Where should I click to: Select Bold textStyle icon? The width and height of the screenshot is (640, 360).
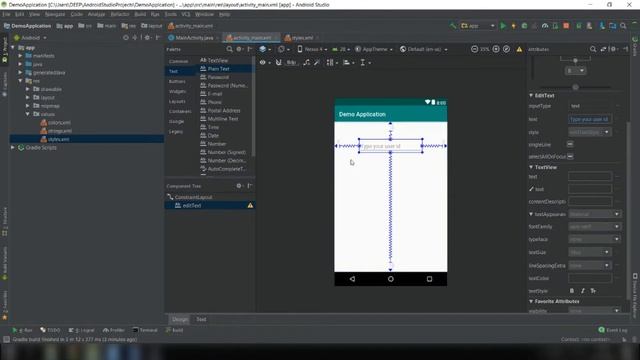(572, 291)
